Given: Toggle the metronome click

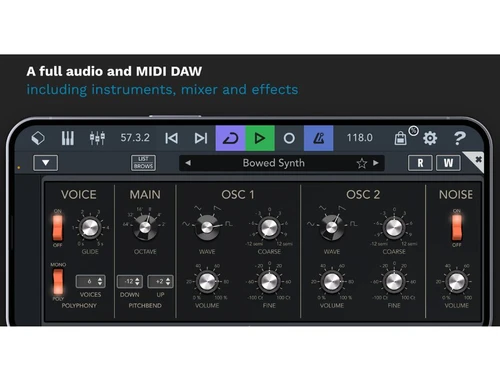Looking at the screenshot, I should pos(318,138).
